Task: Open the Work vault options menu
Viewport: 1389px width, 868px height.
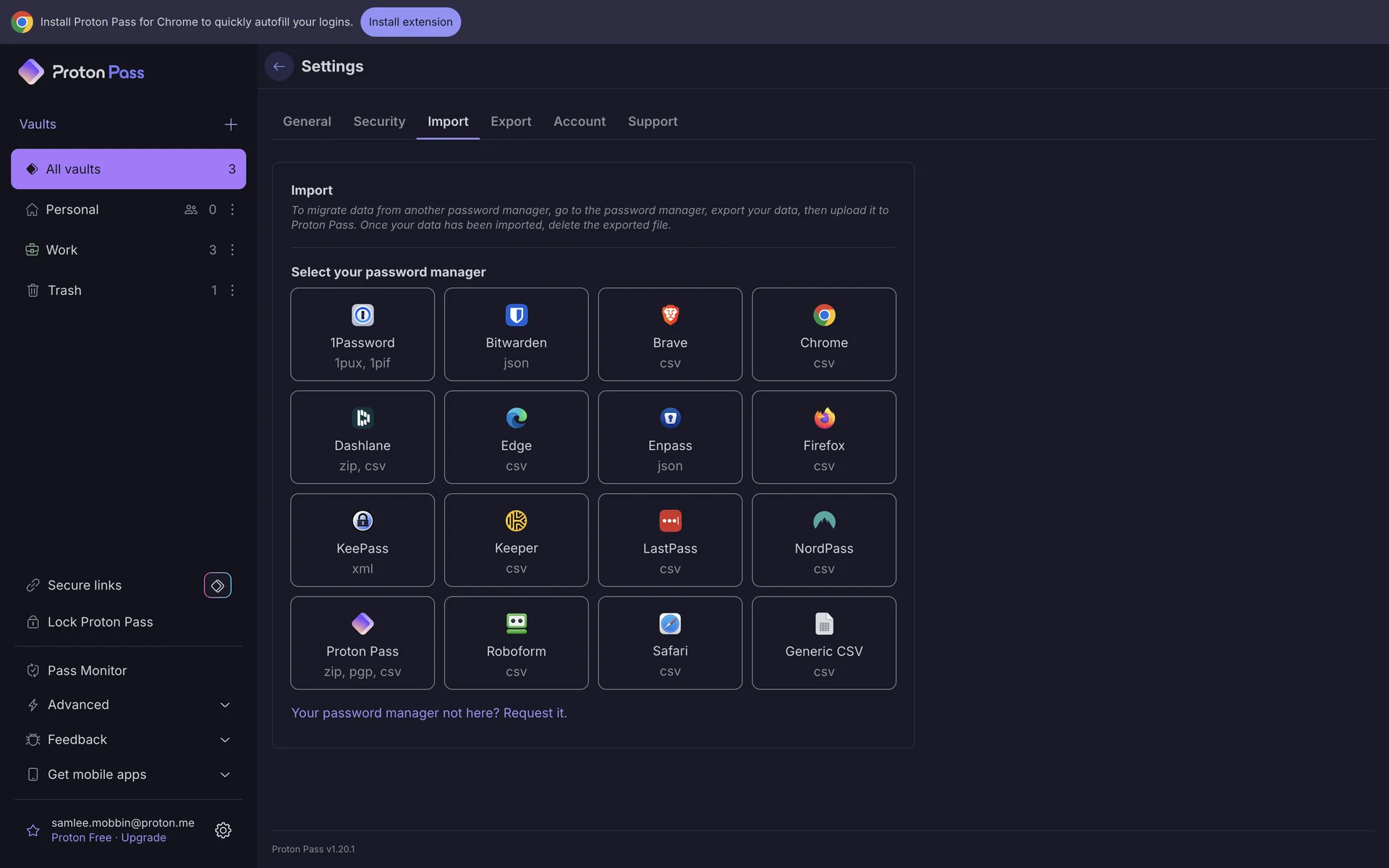Action: click(232, 250)
